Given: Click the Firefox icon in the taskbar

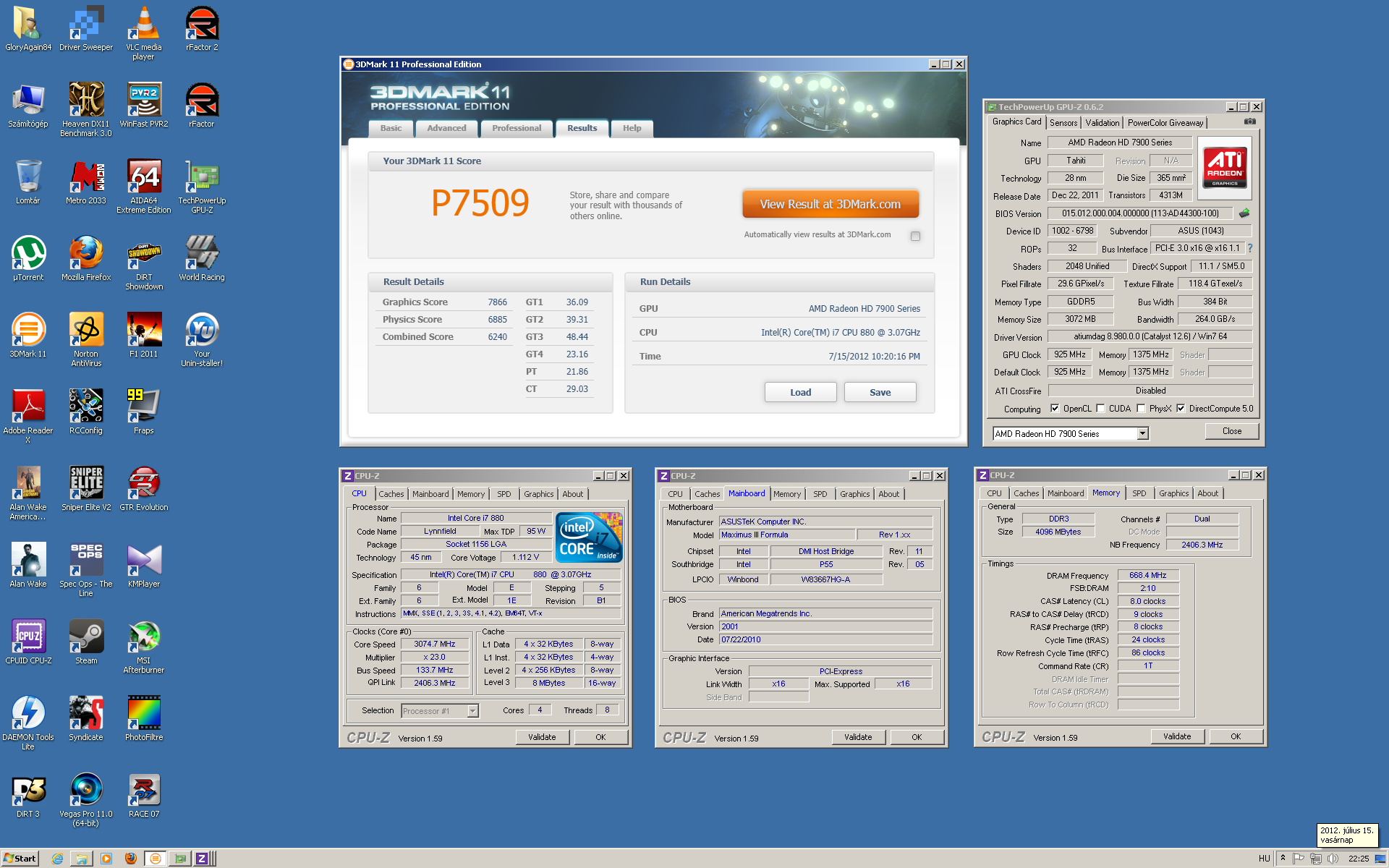Looking at the screenshot, I should click(131, 859).
